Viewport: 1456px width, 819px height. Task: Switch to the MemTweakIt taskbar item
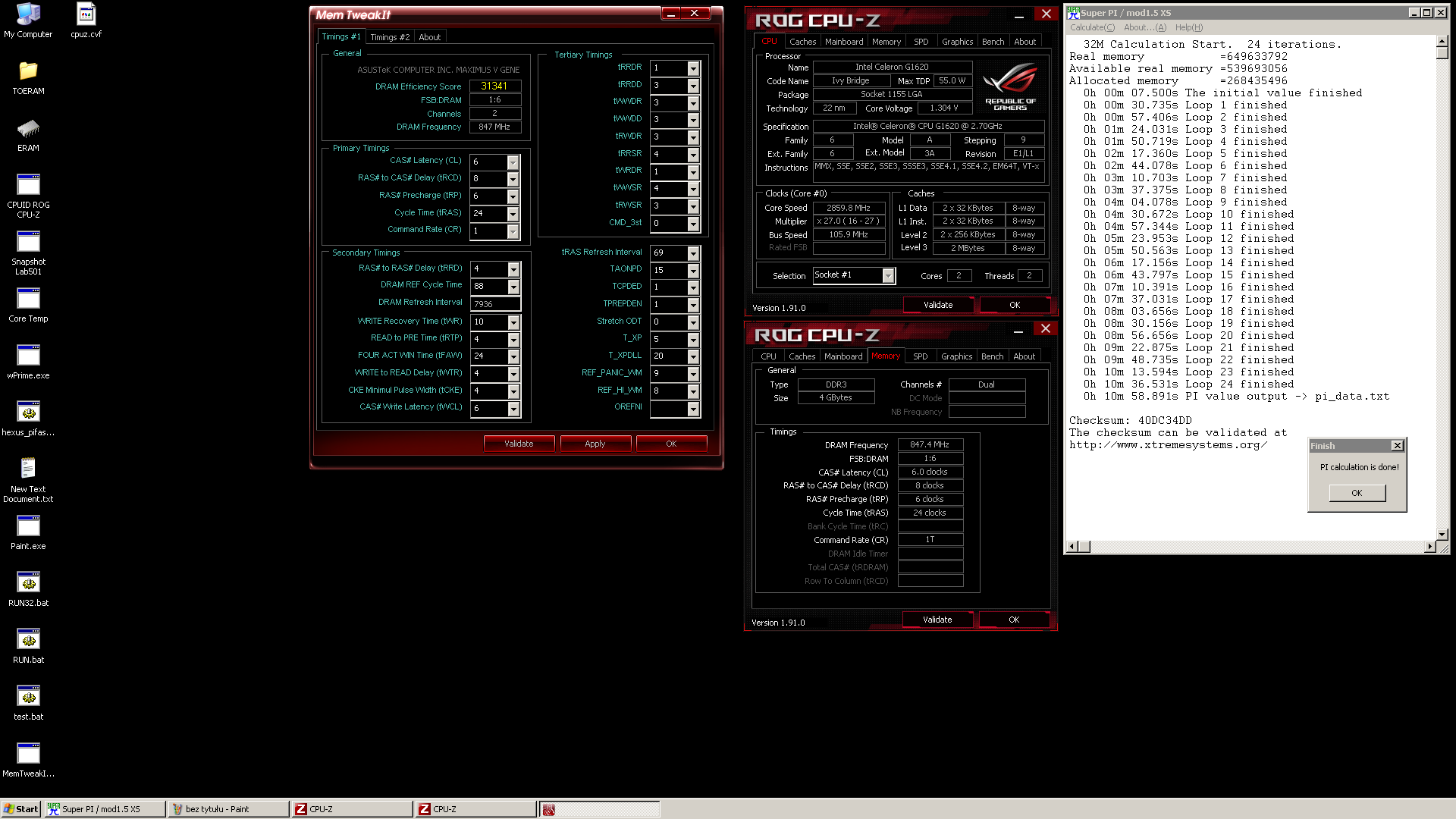[599, 809]
